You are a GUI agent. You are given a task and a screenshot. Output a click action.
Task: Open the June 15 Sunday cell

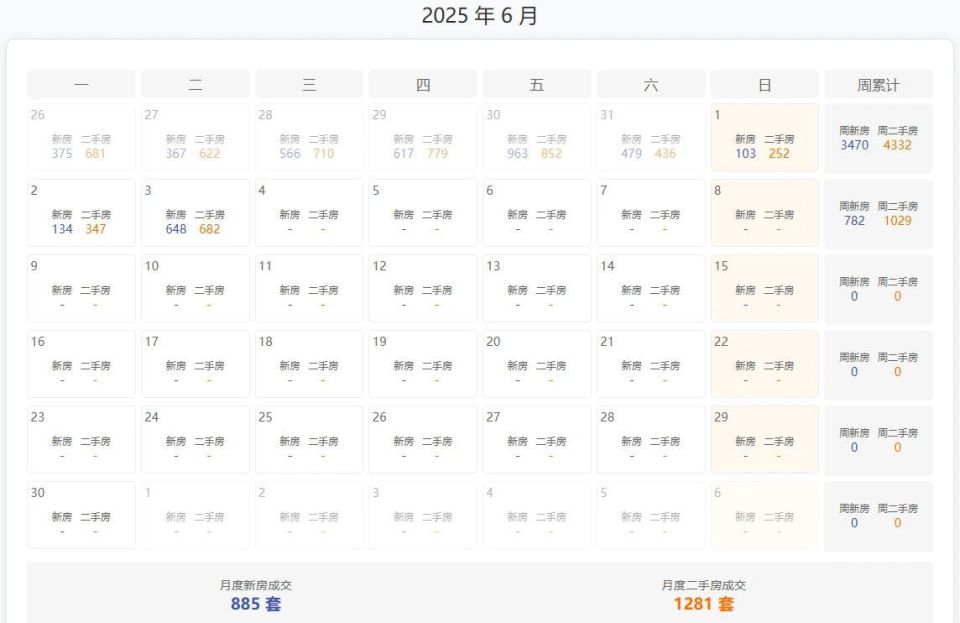point(765,288)
